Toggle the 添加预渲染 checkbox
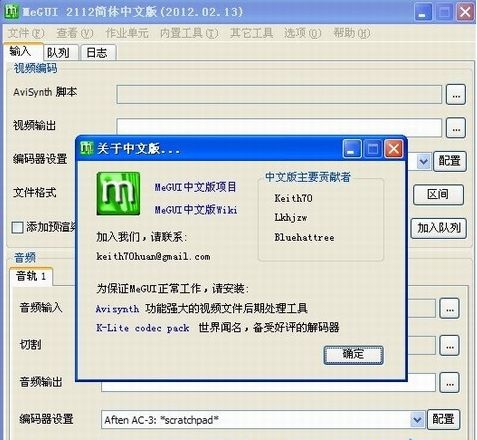The image size is (477, 440). point(17,228)
